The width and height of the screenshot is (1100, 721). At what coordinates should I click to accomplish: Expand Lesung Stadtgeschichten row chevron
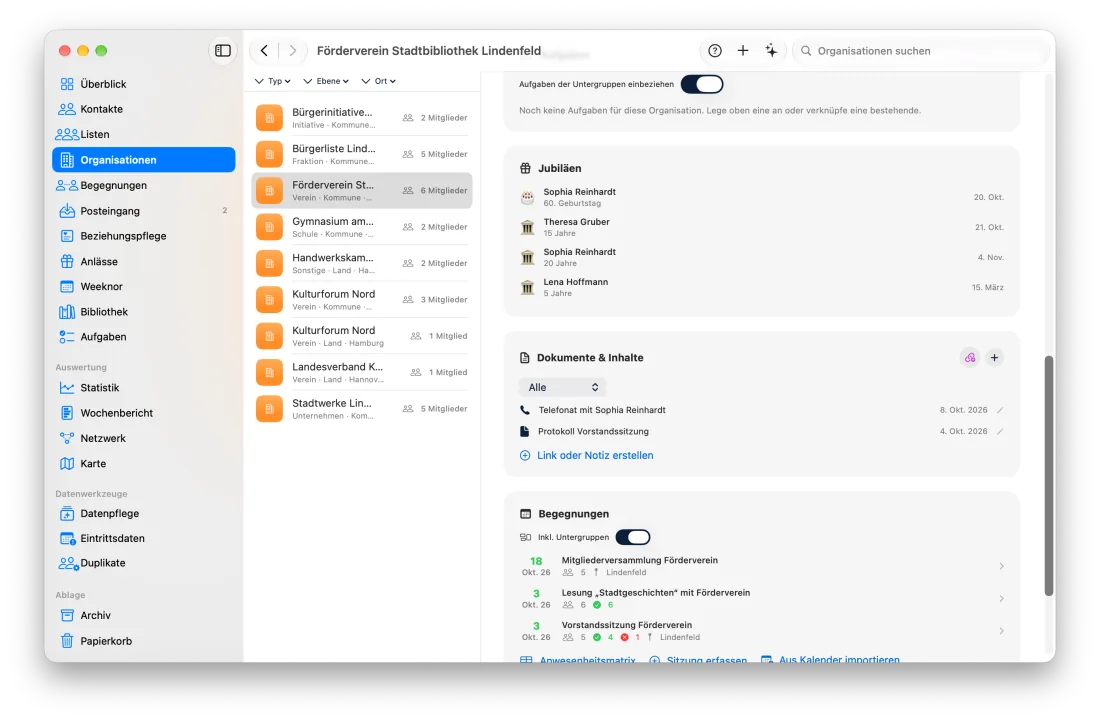1001,598
